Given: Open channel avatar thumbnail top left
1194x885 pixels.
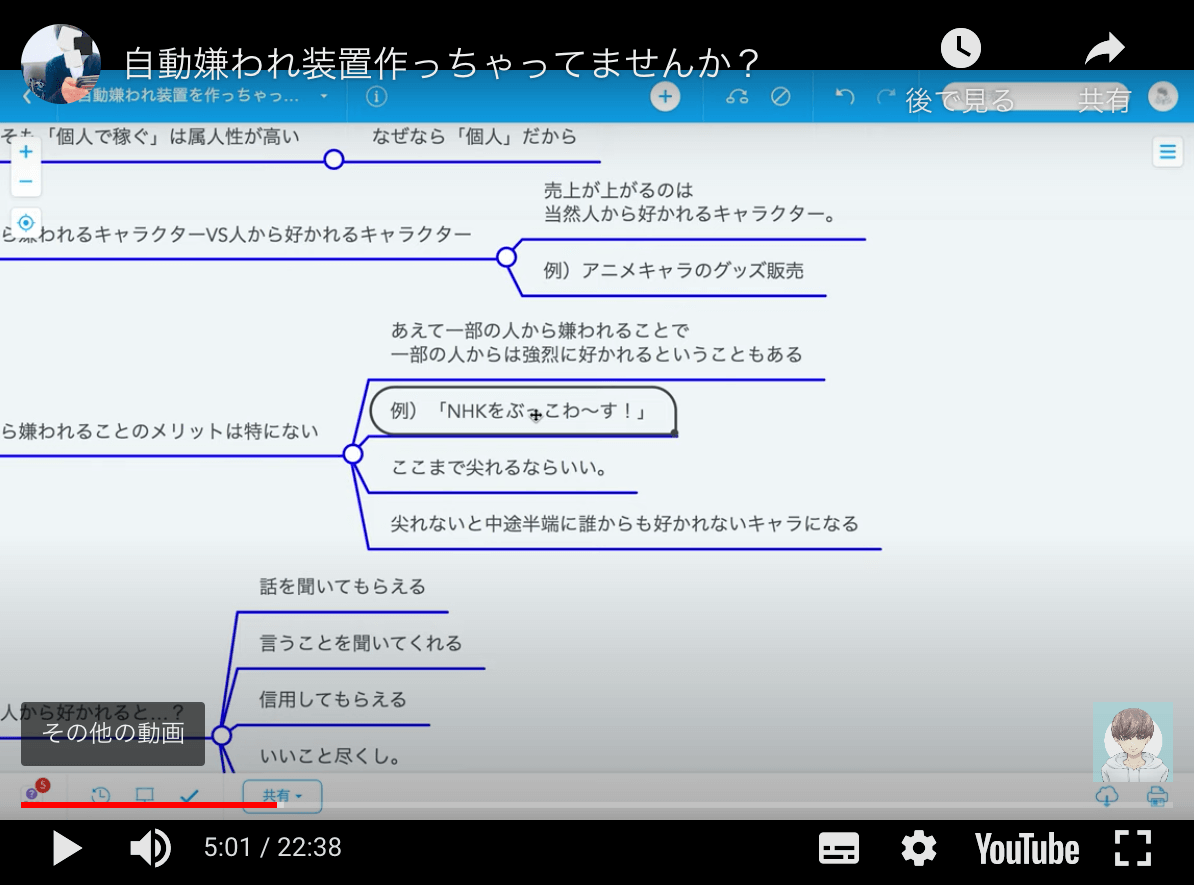Looking at the screenshot, I should coord(61,64).
